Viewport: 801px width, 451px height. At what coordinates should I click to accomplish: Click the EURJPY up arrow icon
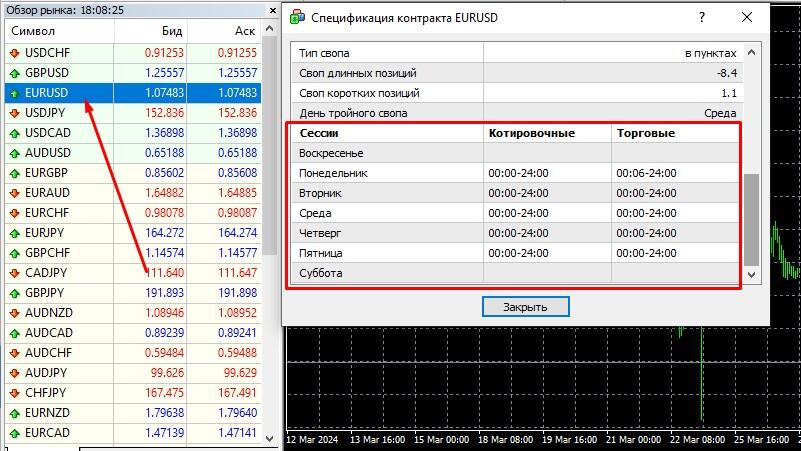click(14, 233)
